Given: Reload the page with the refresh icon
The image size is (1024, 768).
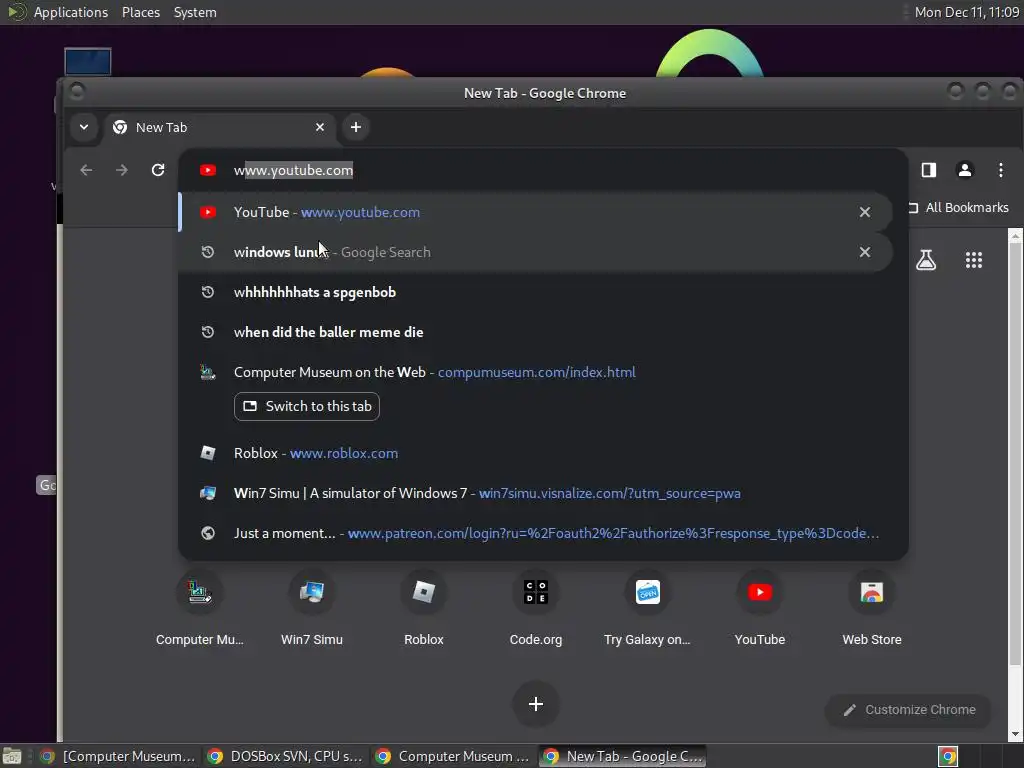Looking at the screenshot, I should 158,170.
